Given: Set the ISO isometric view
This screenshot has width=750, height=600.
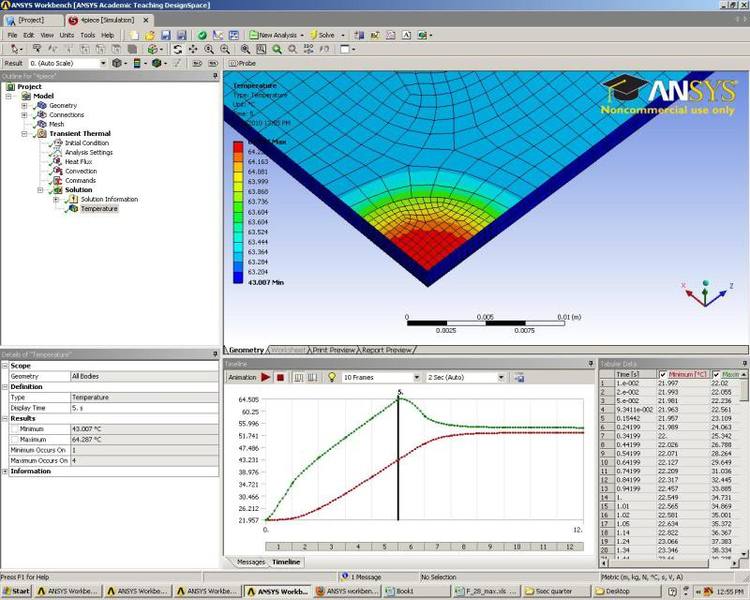Looking at the screenshot, I should tap(309, 49).
